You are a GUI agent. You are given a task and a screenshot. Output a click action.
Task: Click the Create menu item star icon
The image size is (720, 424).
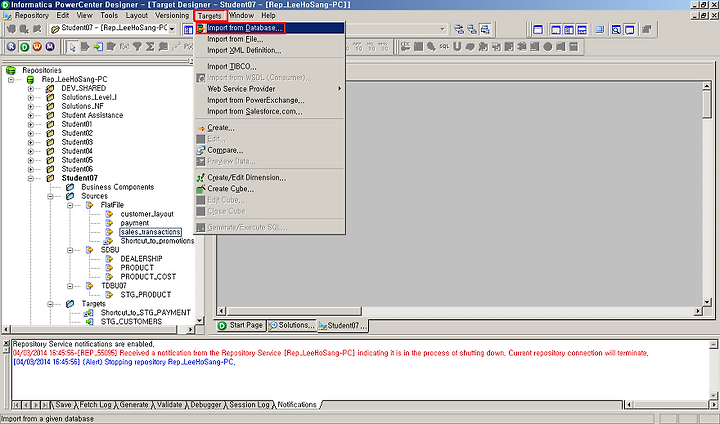201,128
